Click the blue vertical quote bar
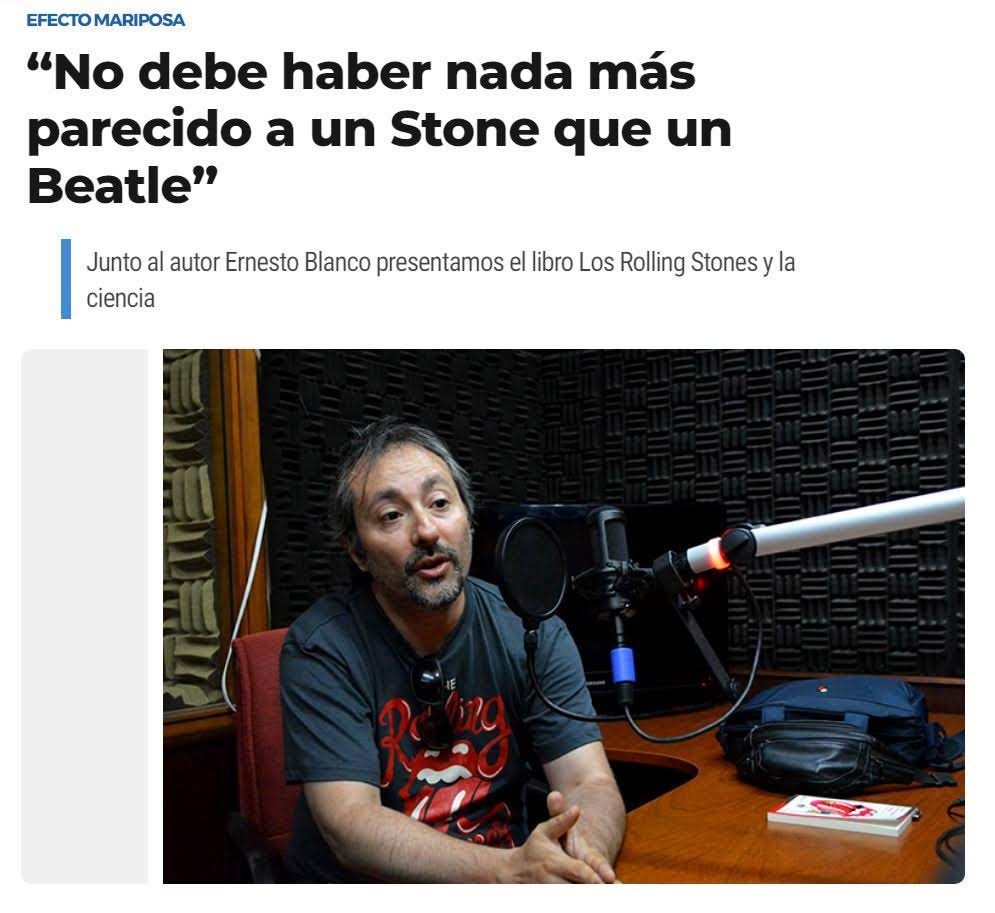The image size is (995, 913). [65, 279]
